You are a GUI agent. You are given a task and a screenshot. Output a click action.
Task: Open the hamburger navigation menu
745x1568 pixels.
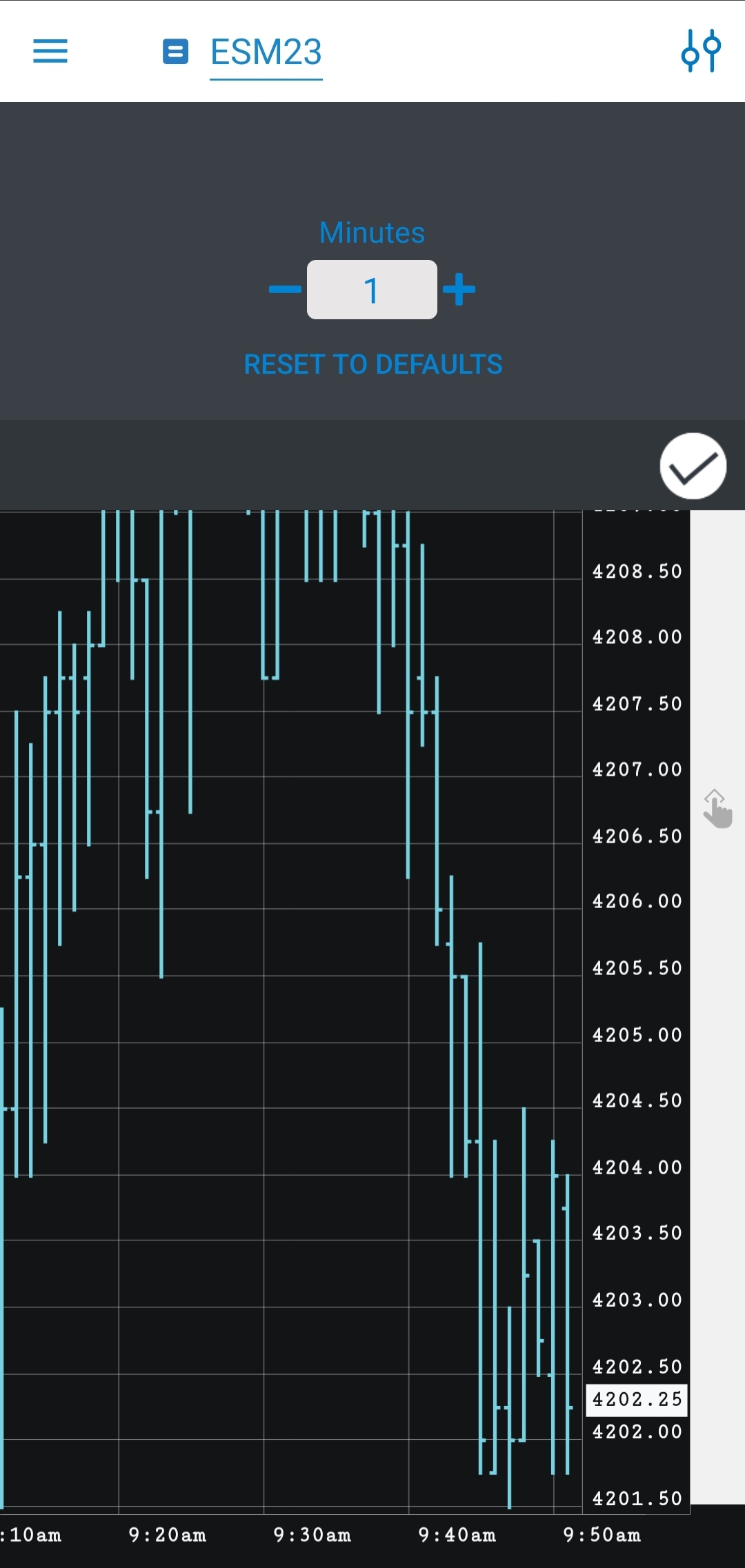coord(50,51)
